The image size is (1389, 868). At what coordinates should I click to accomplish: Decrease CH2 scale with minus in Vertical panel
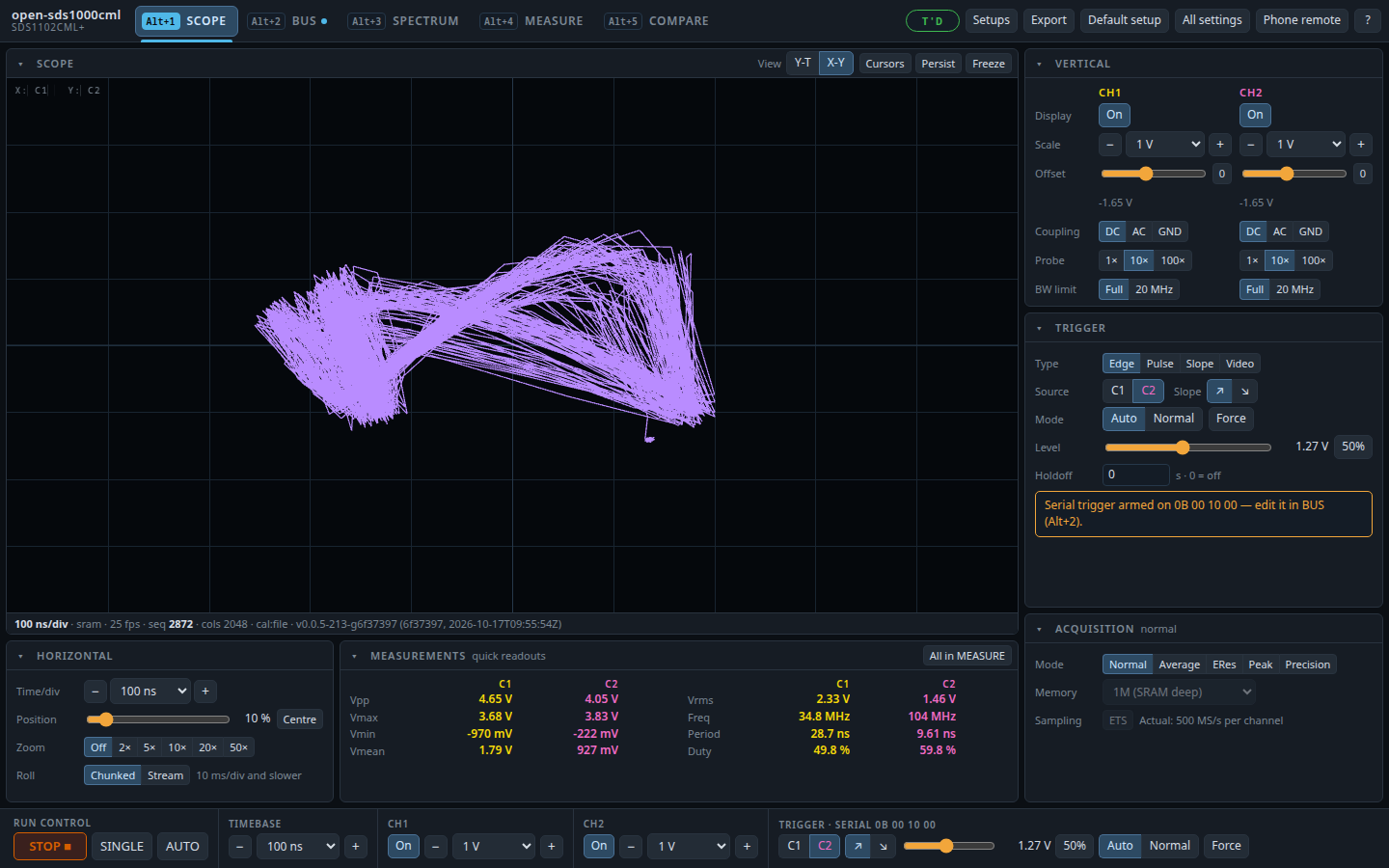pos(1251,145)
